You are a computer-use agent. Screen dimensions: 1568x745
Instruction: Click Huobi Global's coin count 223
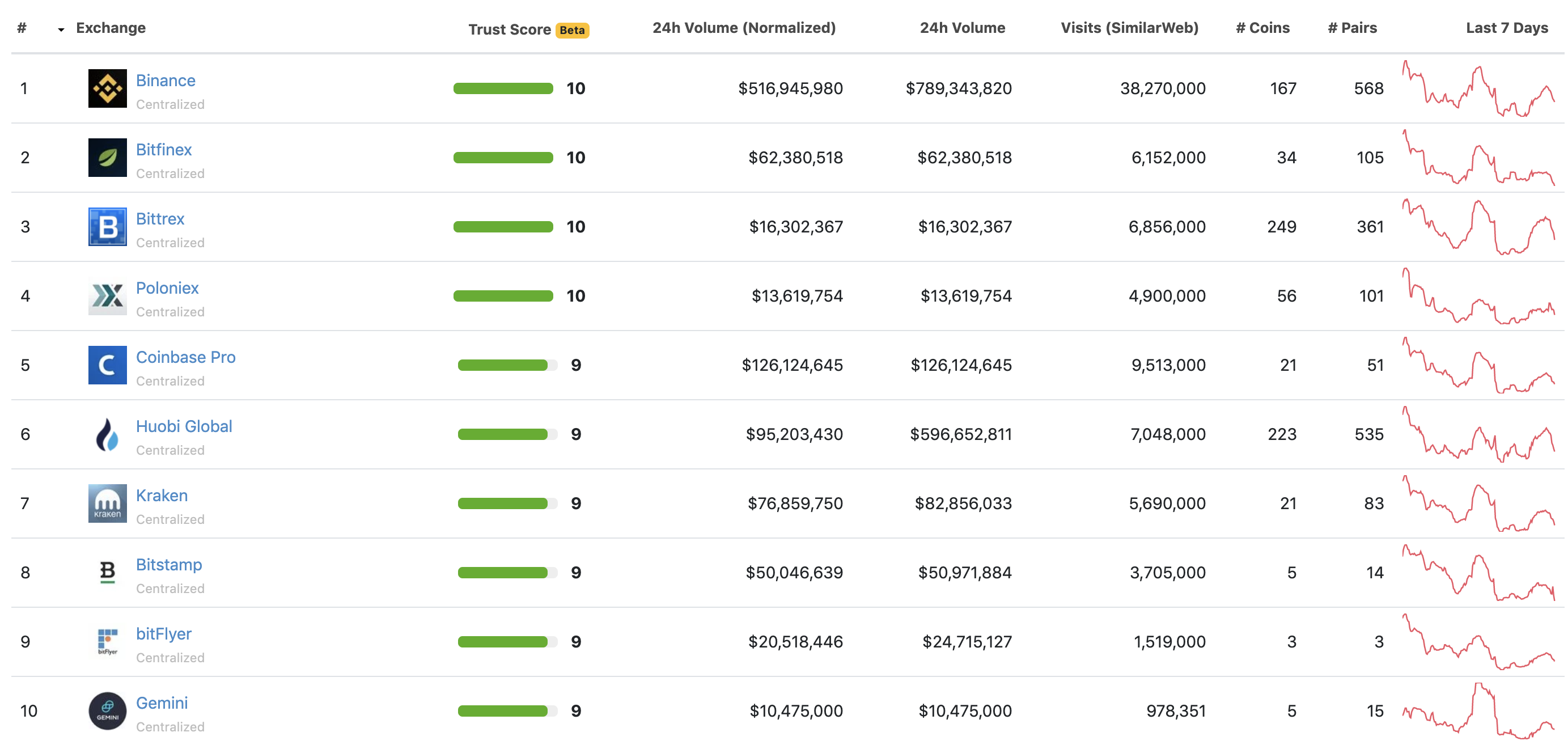click(1282, 434)
